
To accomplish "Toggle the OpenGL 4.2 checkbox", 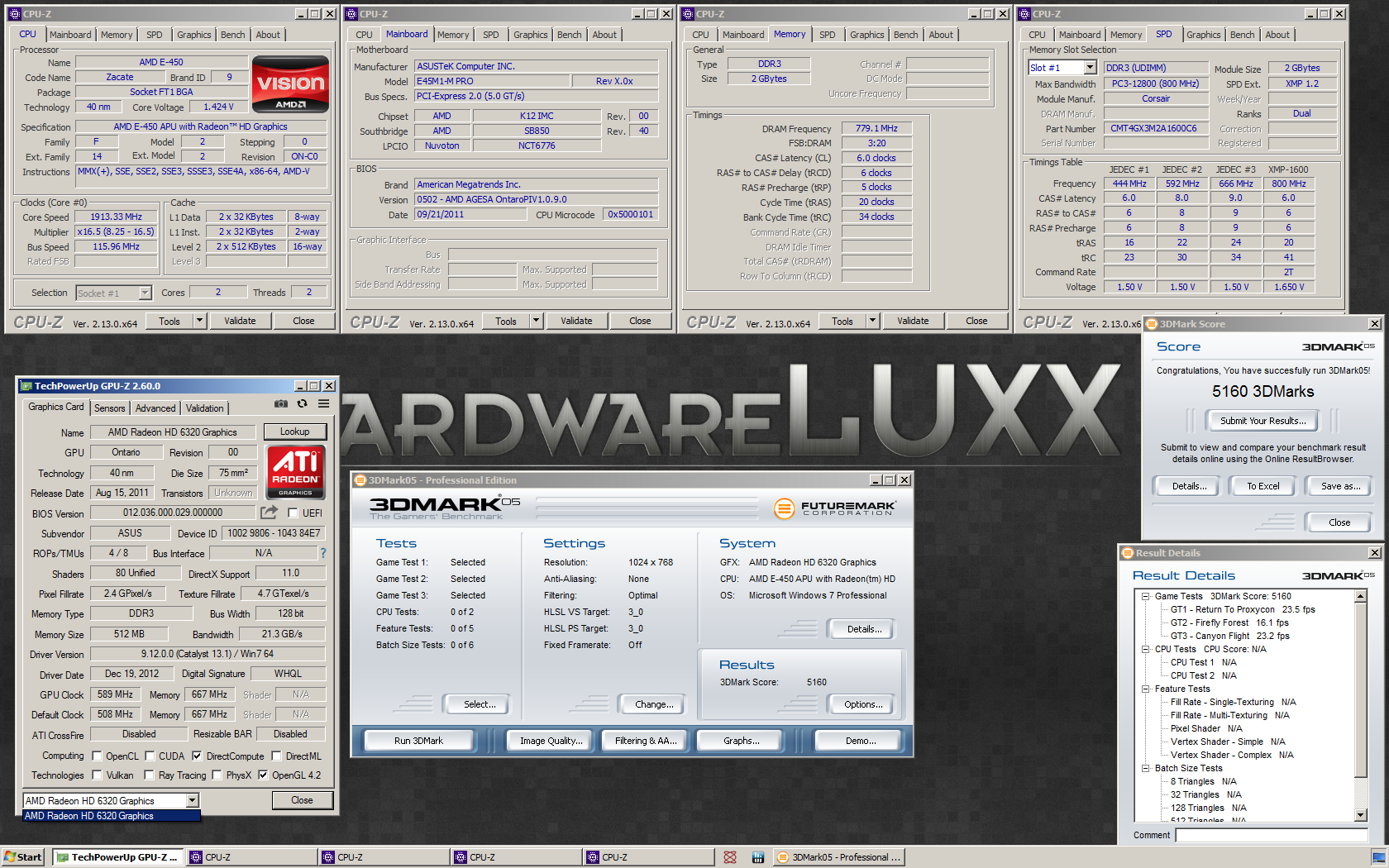I will 263,775.
